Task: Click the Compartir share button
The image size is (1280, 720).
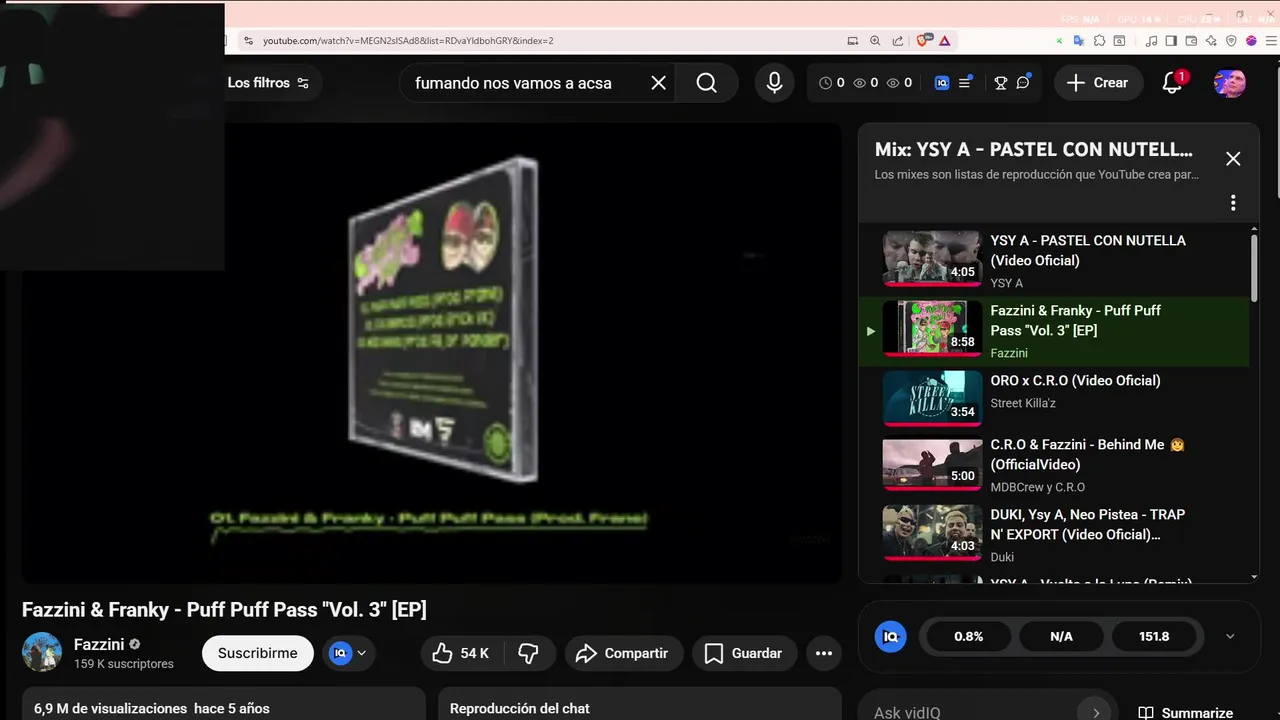Action: (623, 653)
